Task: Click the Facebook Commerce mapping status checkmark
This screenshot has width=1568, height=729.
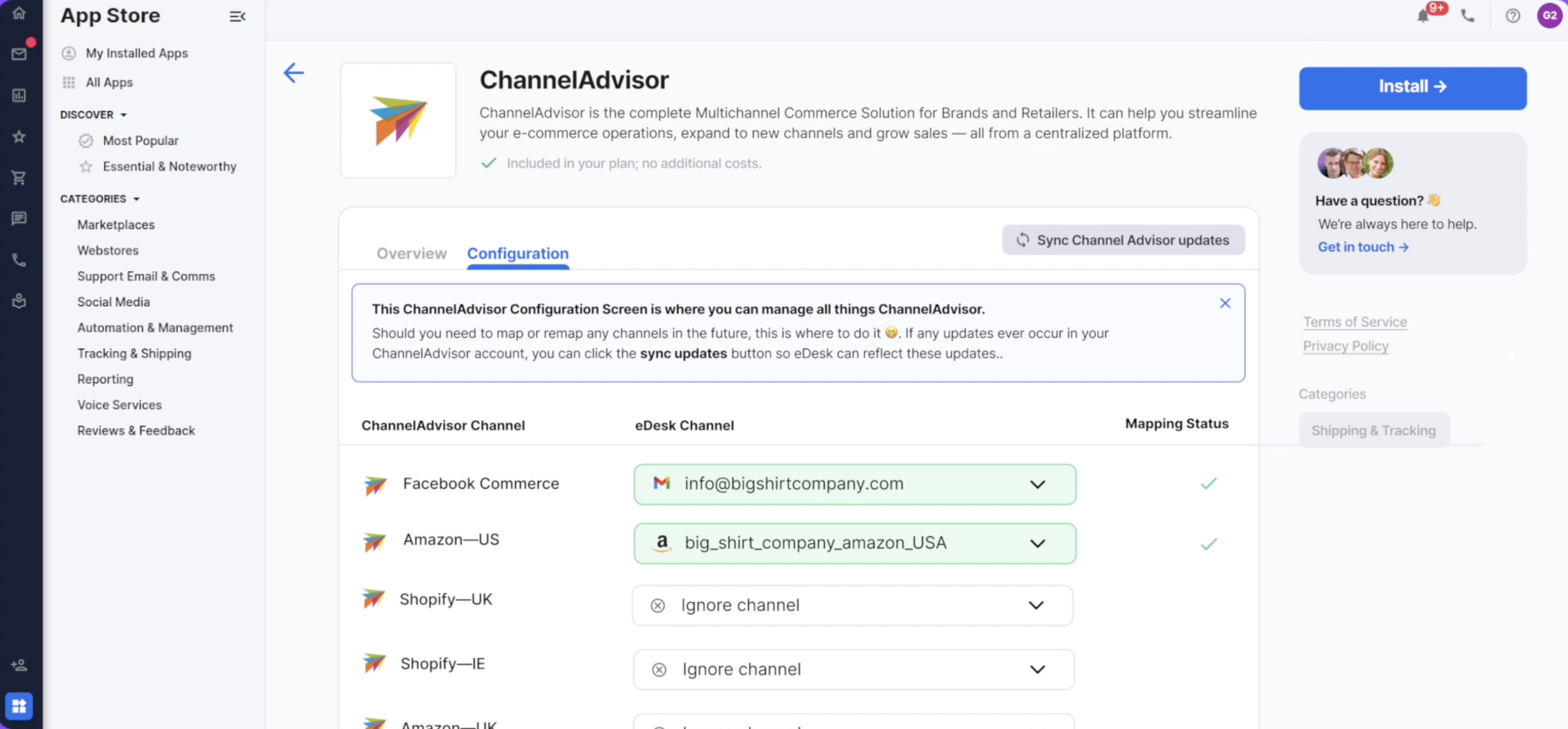Action: coord(1209,484)
